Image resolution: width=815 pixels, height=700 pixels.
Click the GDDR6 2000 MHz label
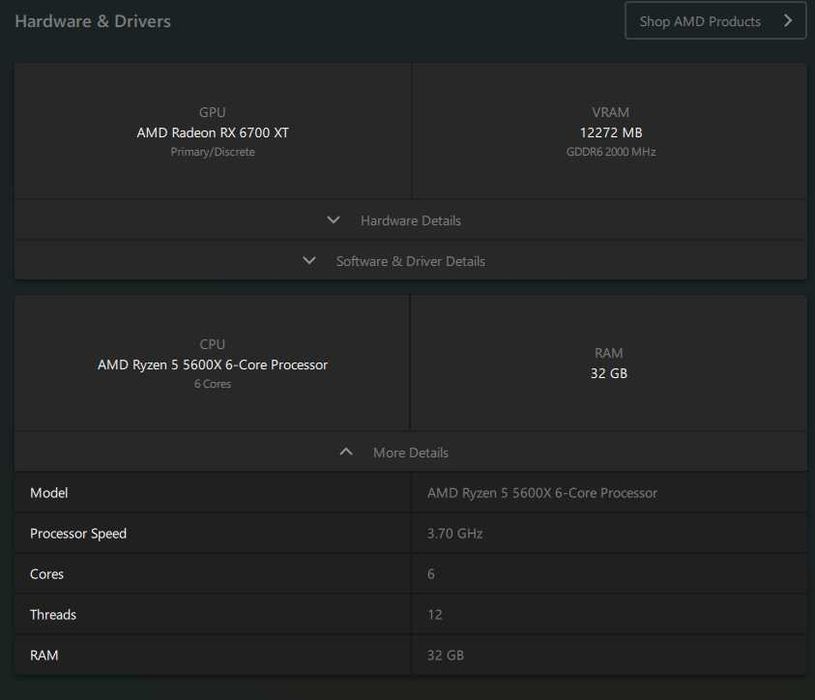point(610,152)
